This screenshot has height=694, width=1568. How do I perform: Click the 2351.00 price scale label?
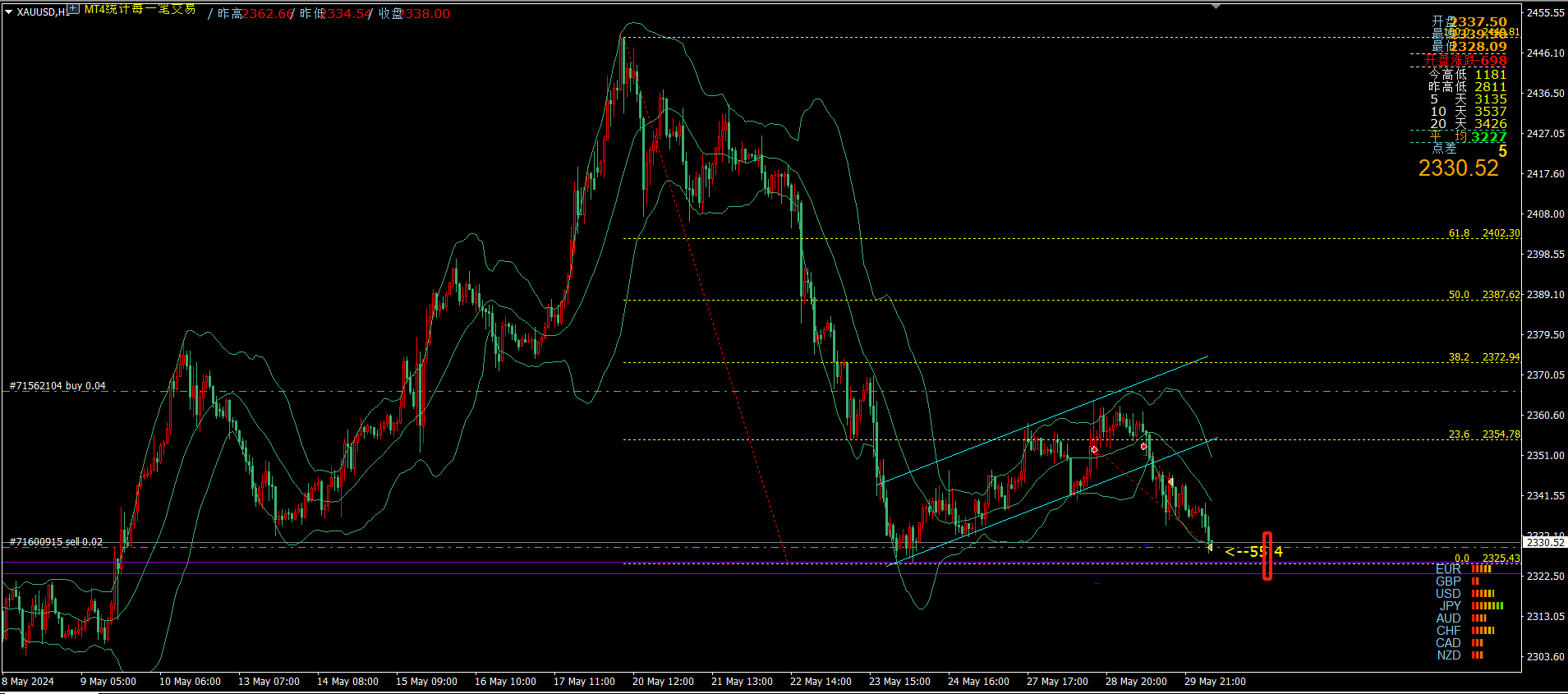point(1545,455)
